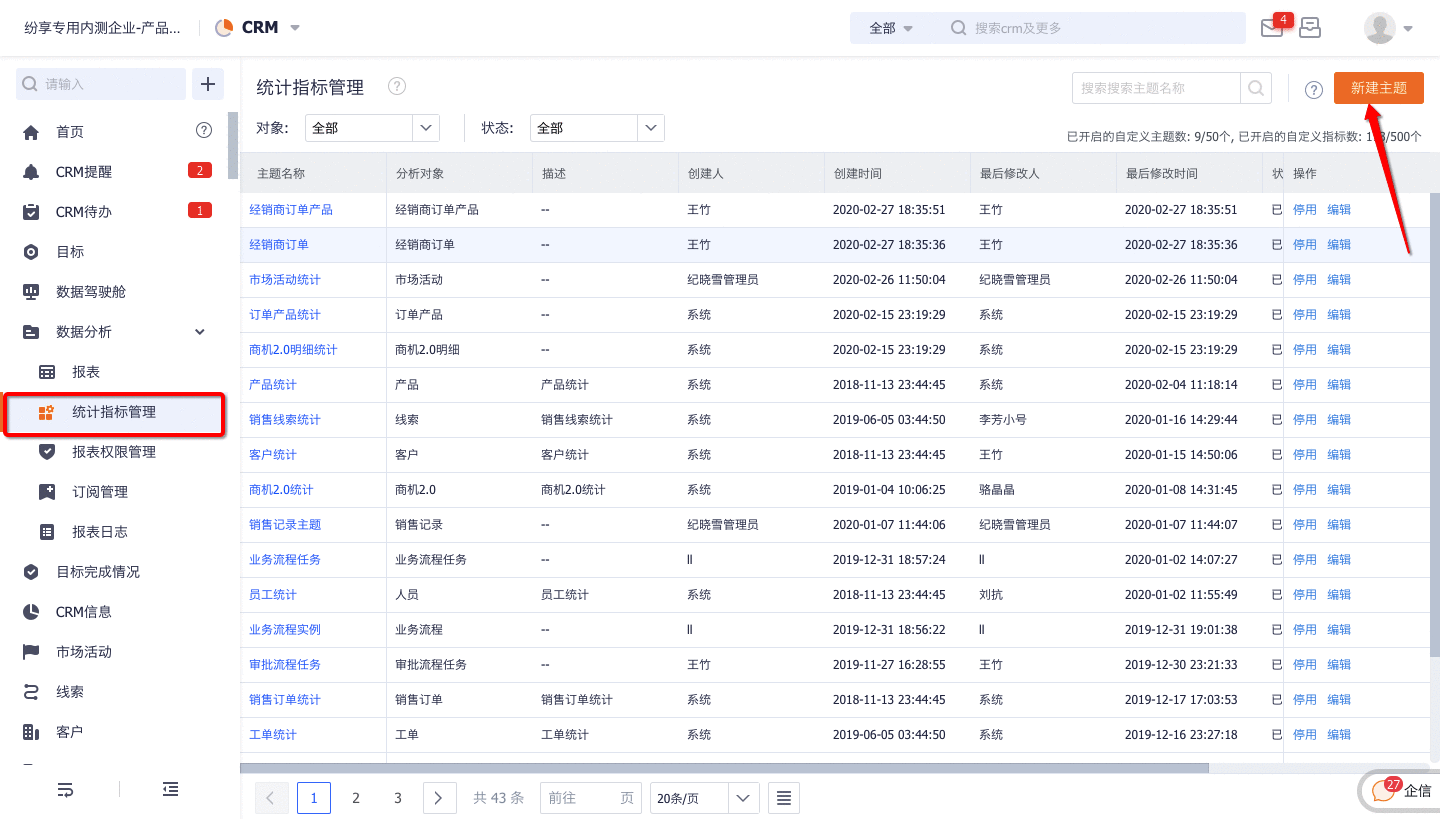Click the 目标完成情况 badge icon
This screenshot has width=1440, height=819.
coord(31,572)
